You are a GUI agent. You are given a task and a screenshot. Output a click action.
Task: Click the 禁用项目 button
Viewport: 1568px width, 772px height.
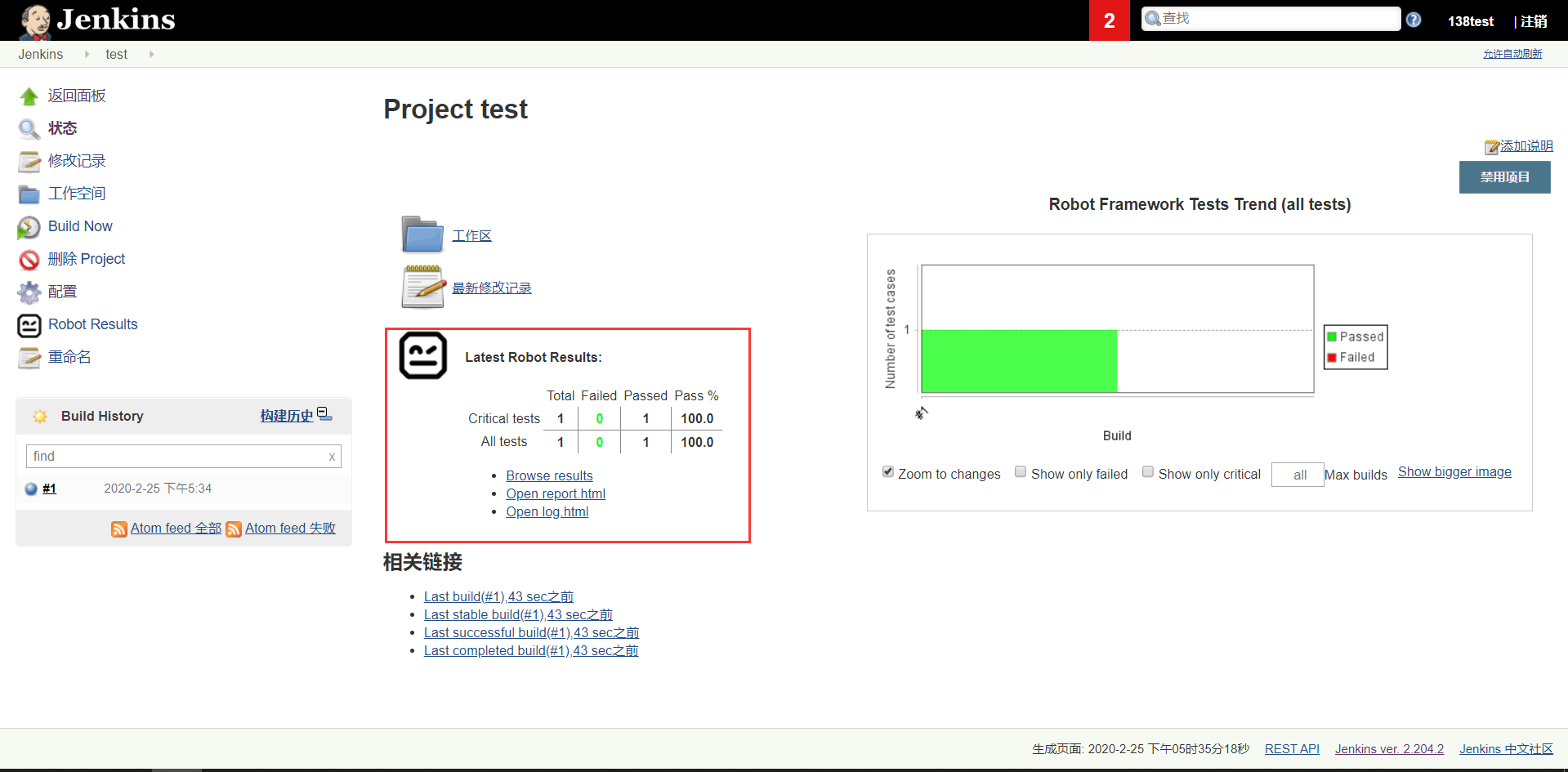click(x=1504, y=177)
